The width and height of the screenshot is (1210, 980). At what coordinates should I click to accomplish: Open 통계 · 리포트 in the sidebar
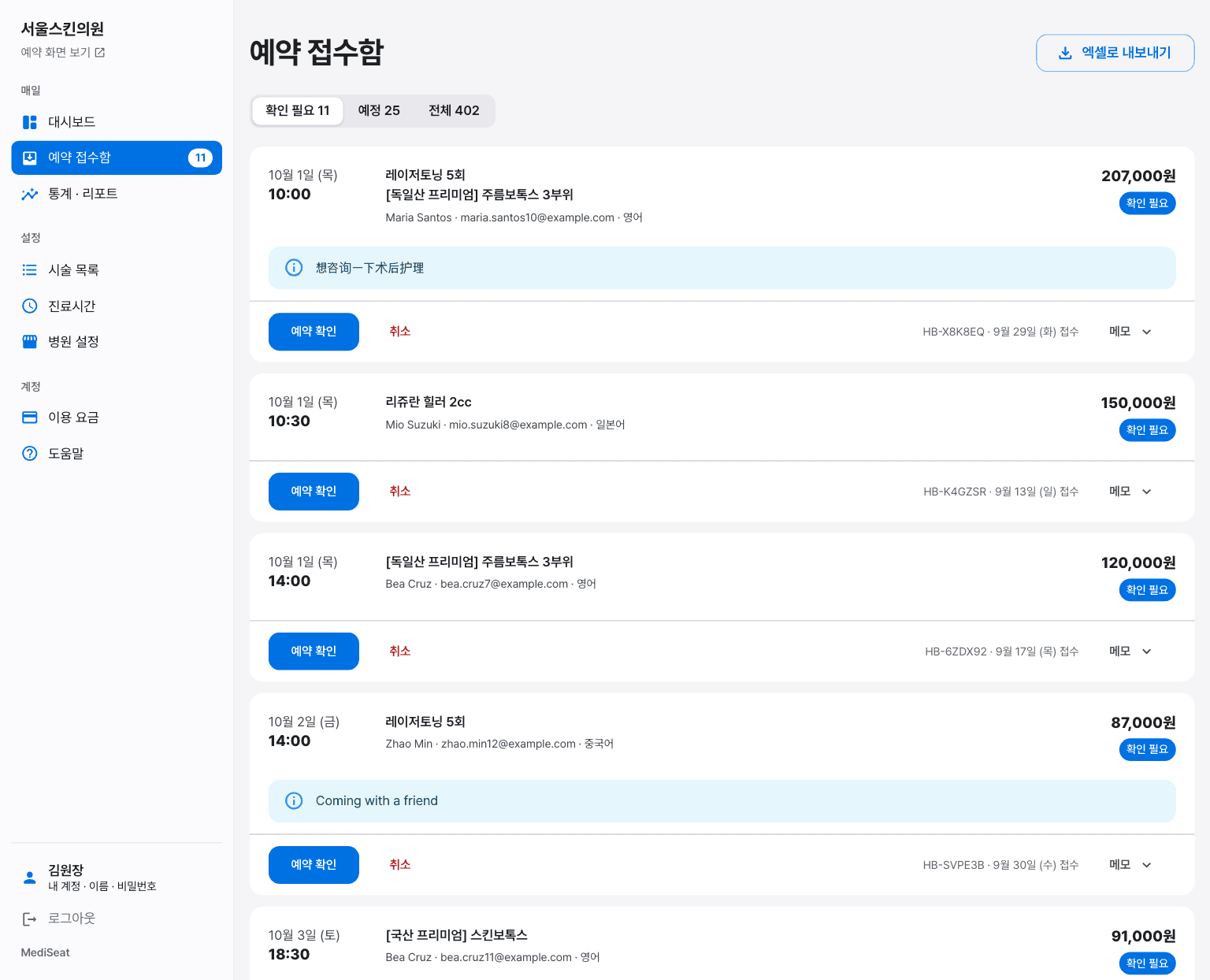tap(117, 194)
